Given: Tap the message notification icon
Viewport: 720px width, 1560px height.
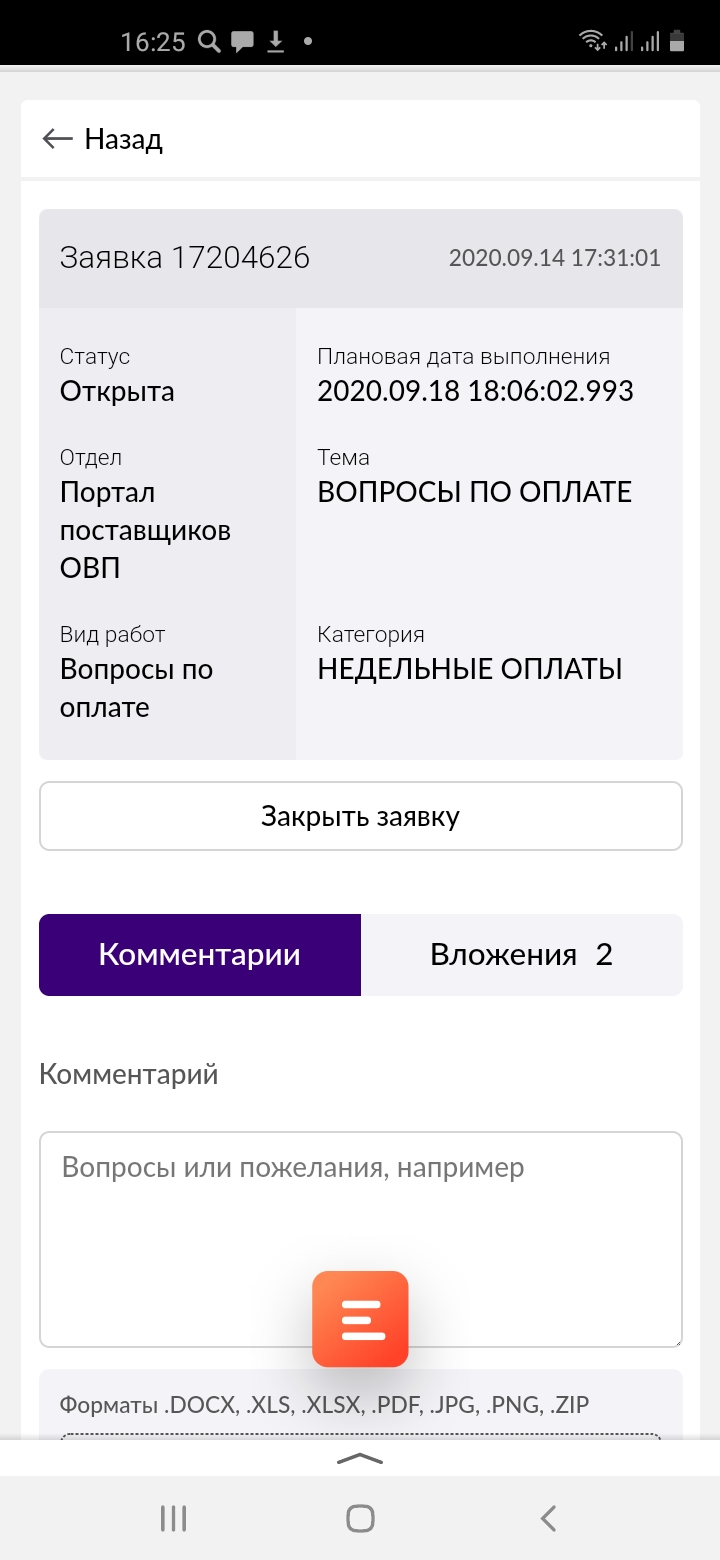Looking at the screenshot, I should click(241, 42).
